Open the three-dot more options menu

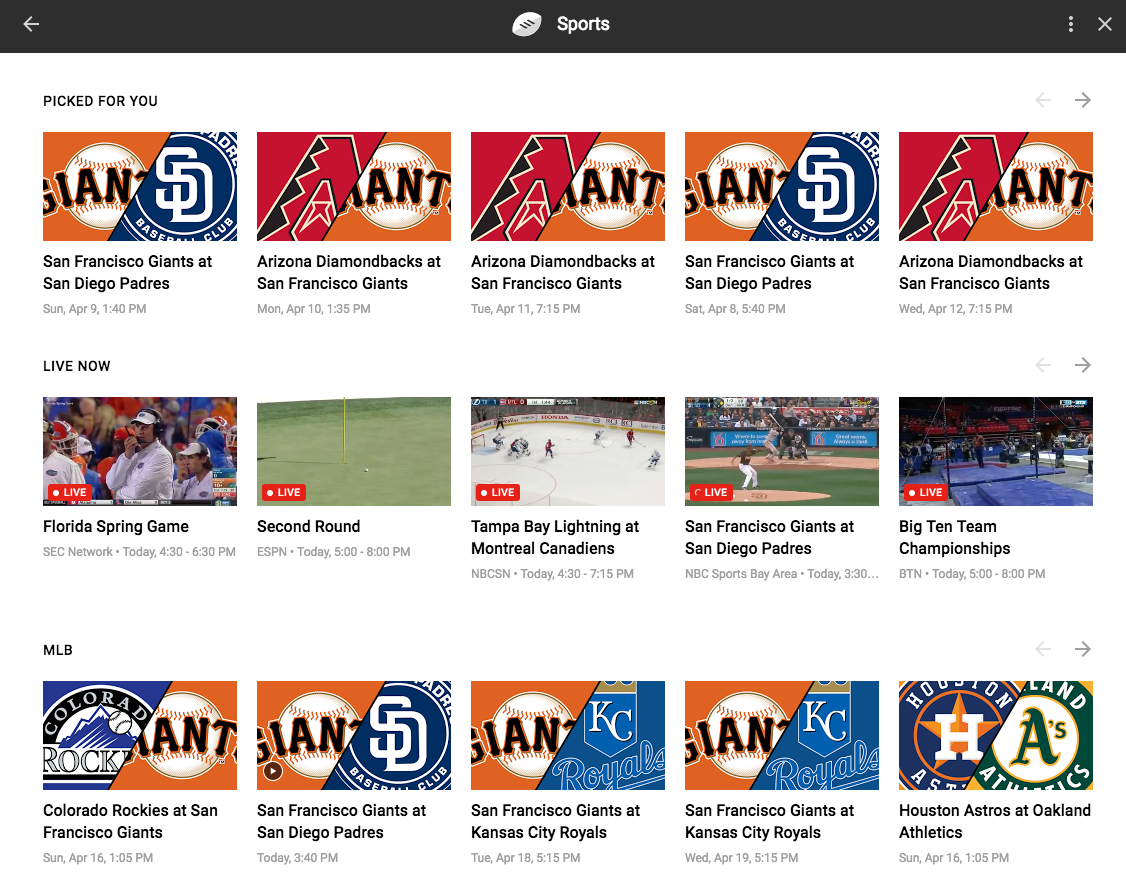pos(1071,24)
